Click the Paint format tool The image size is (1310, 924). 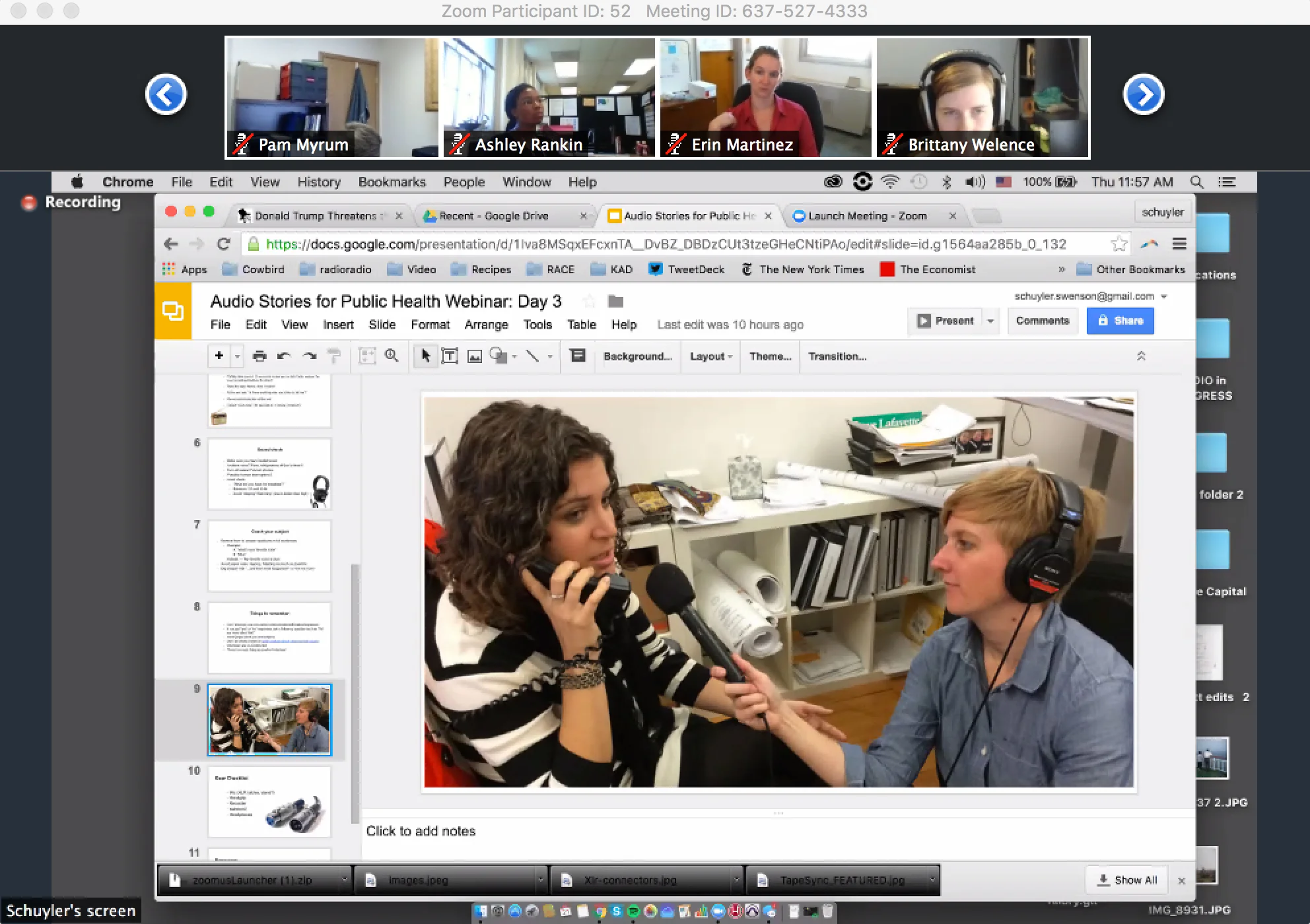coord(333,356)
